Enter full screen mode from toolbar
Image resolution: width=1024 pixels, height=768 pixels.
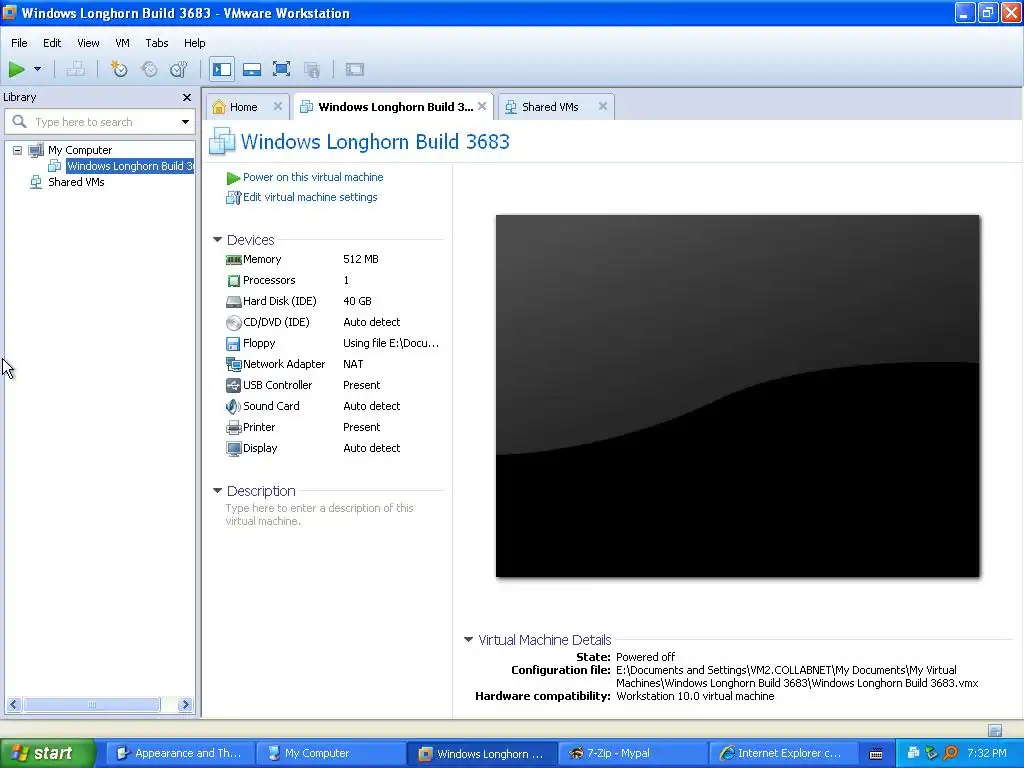[x=281, y=69]
